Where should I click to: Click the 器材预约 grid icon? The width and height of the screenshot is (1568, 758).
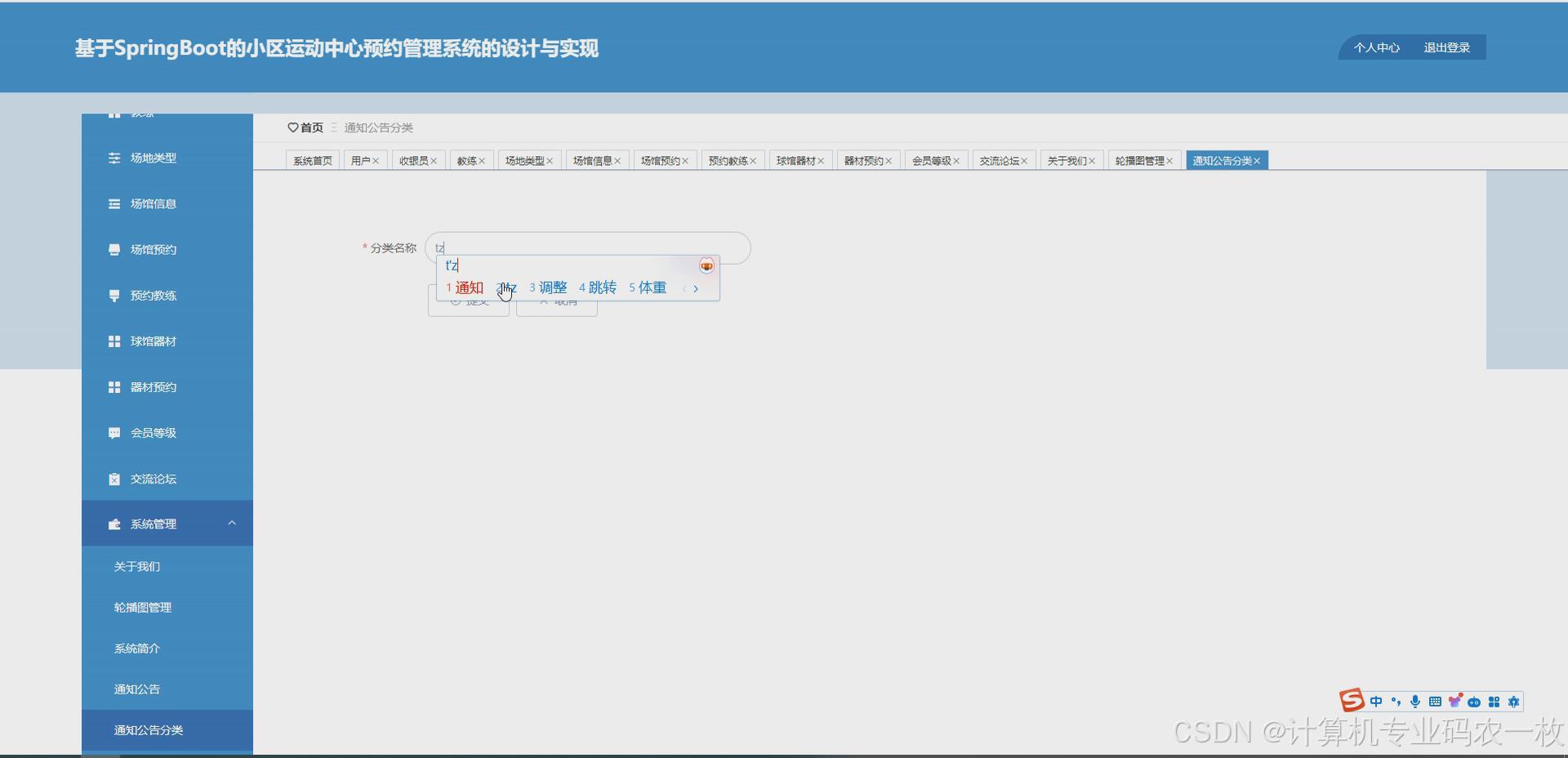(x=114, y=386)
